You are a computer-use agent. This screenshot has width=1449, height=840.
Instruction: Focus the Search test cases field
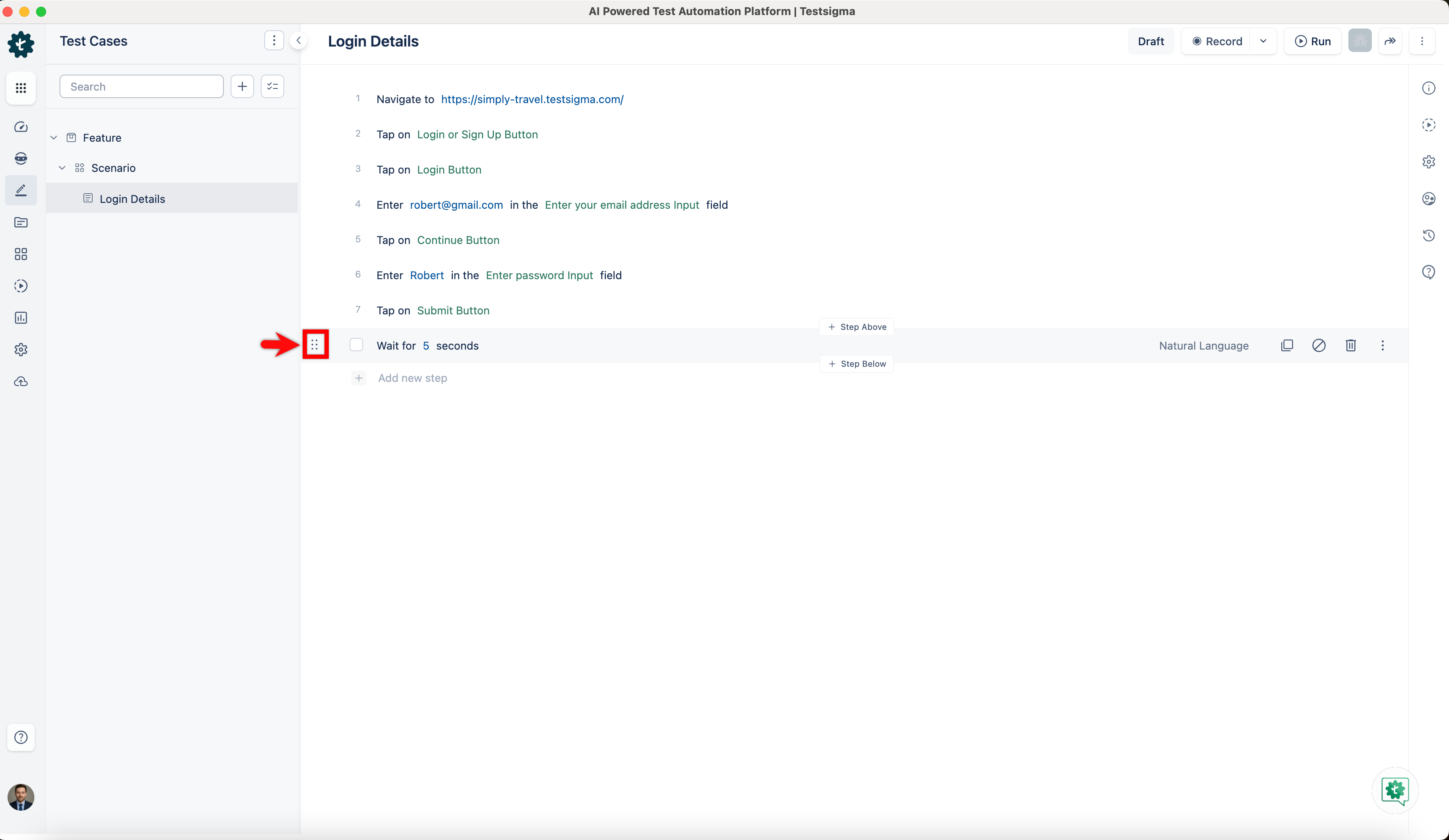coord(141,86)
